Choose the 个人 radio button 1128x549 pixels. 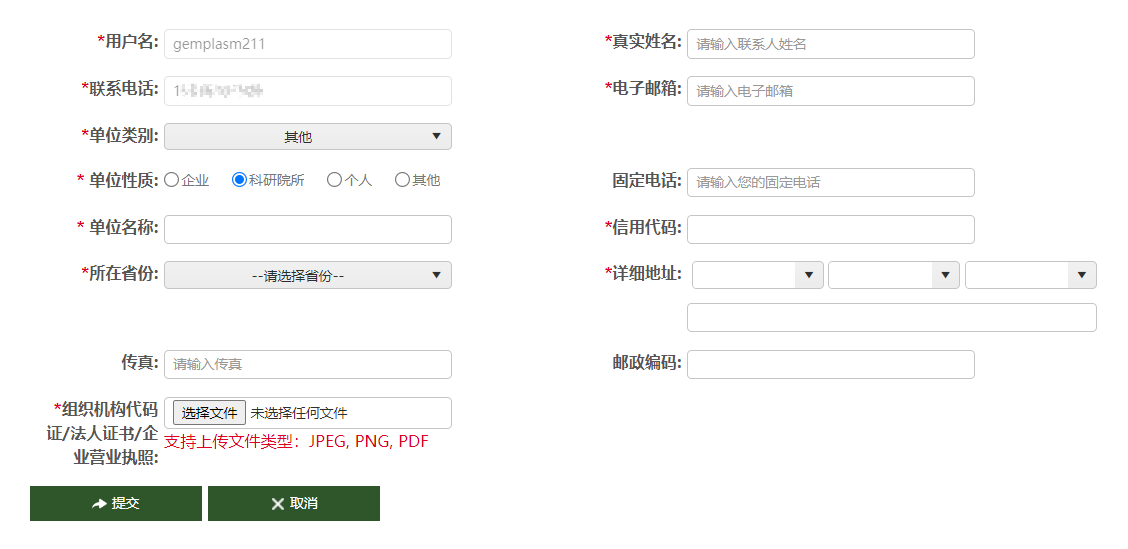[x=334, y=181]
